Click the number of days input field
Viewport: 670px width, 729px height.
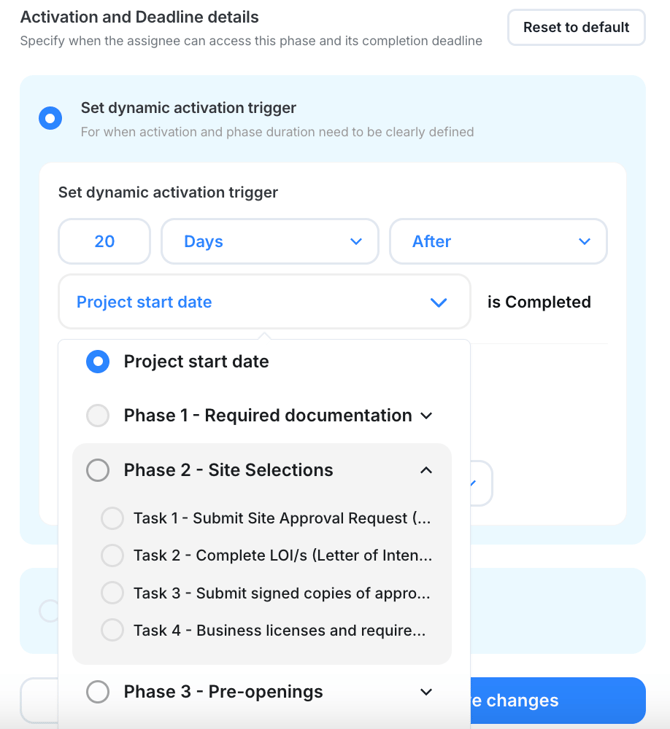coord(104,242)
